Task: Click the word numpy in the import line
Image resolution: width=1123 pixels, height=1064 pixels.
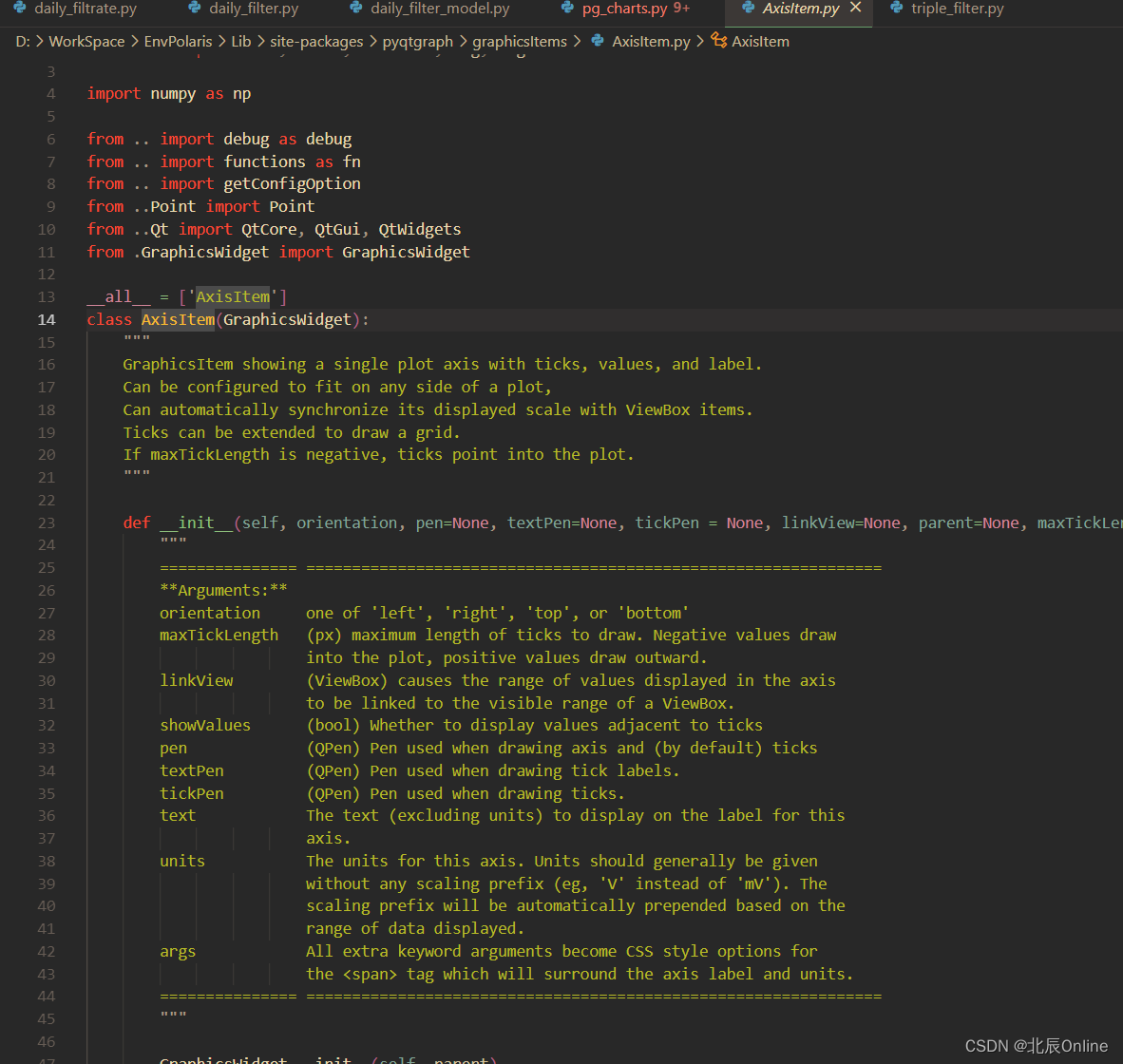Action: 173,94
